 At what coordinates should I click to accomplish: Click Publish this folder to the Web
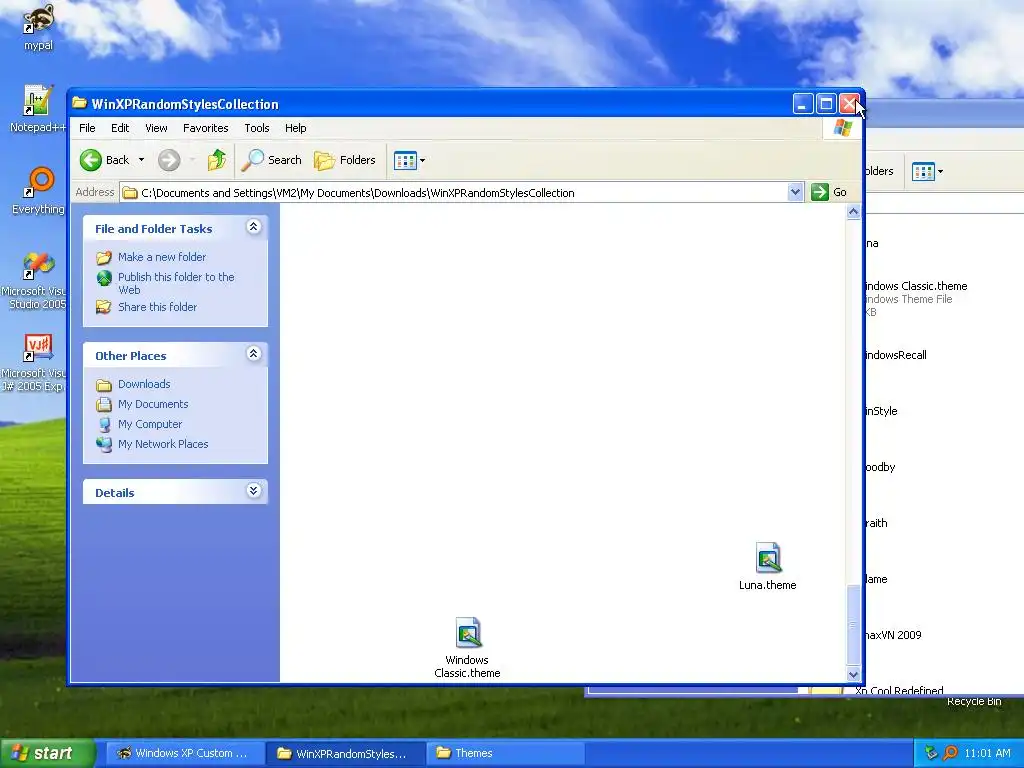(x=176, y=283)
